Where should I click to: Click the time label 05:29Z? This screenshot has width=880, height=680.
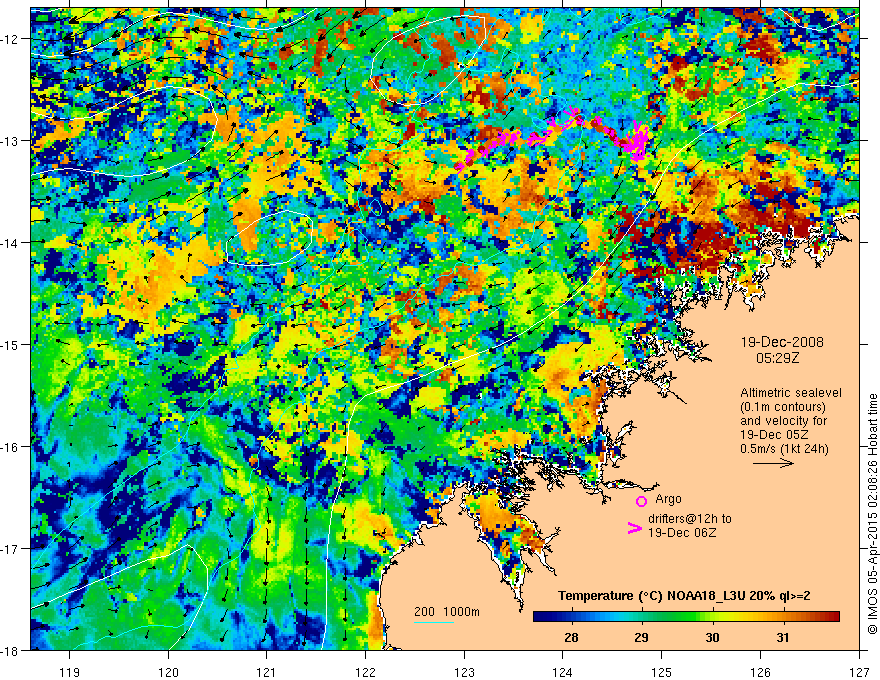pyautogui.click(x=777, y=358)
